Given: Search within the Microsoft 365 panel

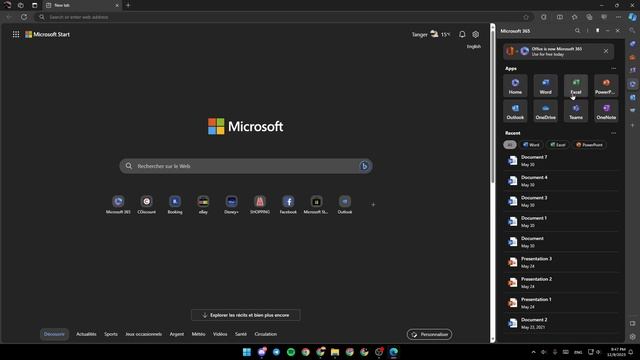Looking at the screenshot, I should (x=577, y=31).
